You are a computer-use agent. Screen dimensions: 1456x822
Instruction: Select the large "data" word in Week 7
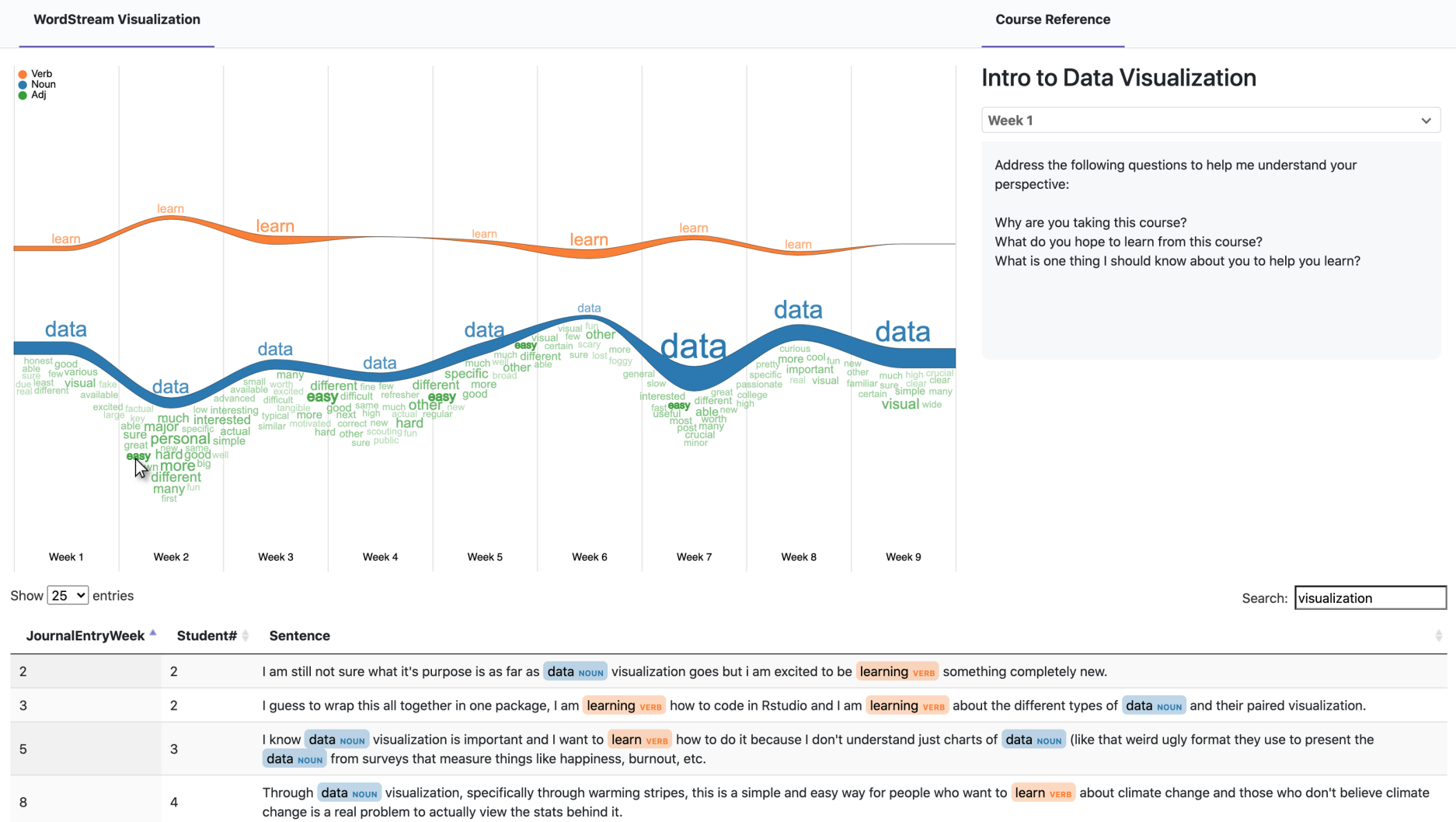693,347
